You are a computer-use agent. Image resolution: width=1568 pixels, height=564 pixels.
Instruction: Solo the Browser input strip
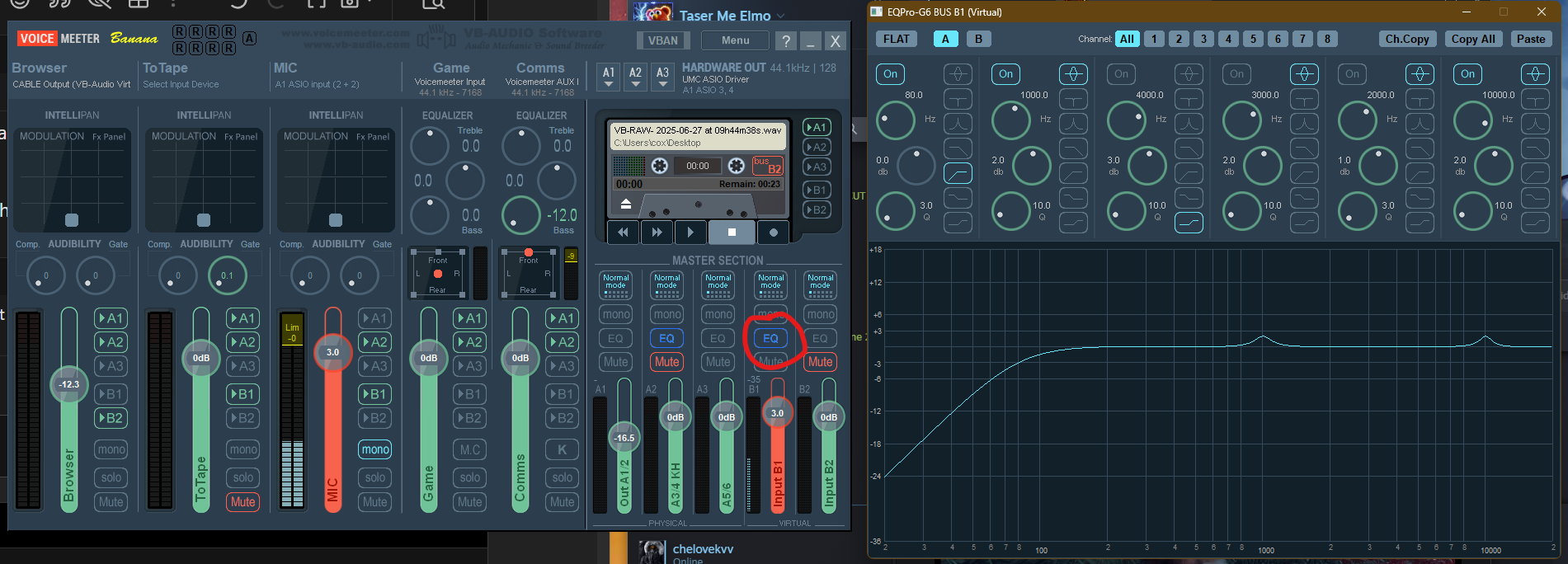click(111, 477)
